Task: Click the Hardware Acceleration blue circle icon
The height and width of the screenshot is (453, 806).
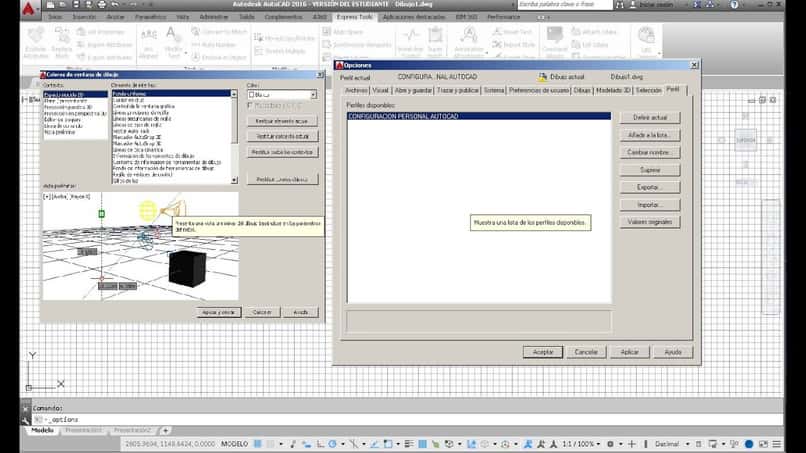Action: click(749, 444)
